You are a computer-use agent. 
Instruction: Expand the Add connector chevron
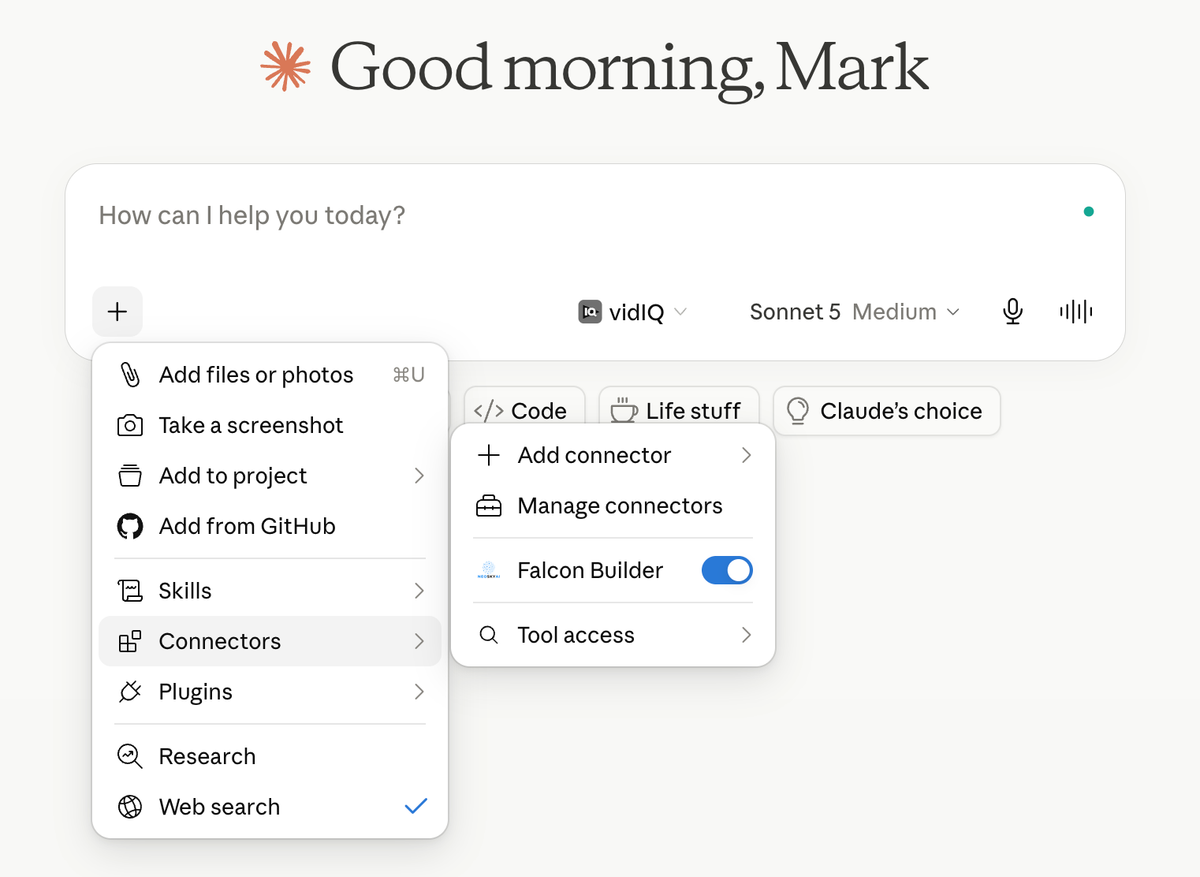746,456
